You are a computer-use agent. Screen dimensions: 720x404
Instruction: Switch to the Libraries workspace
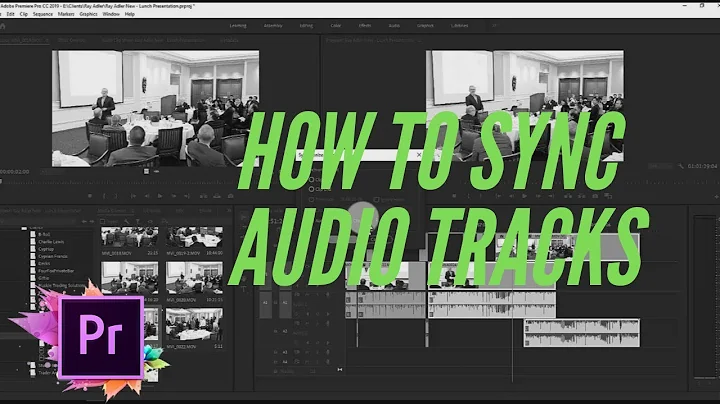[x=460, y=26]
